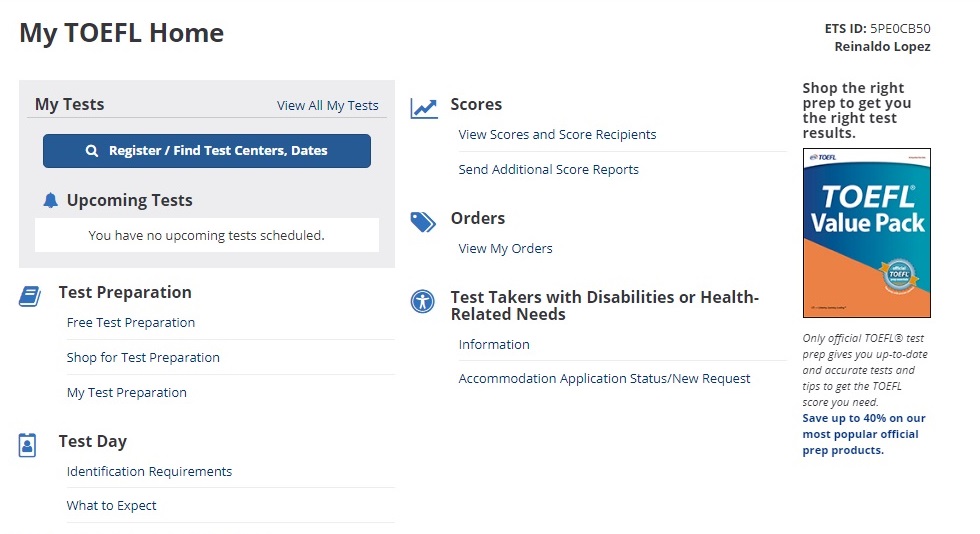
Task: Open What to Expect link
Action: 111,505
